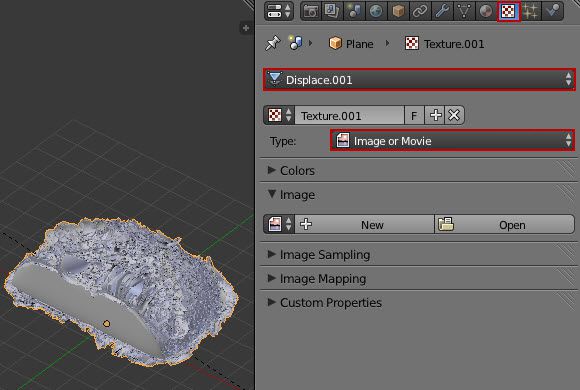Screen dimensions: 580x390
Task: Toggle the pin icon for the properties context
Action: click(x=273, y=43)
